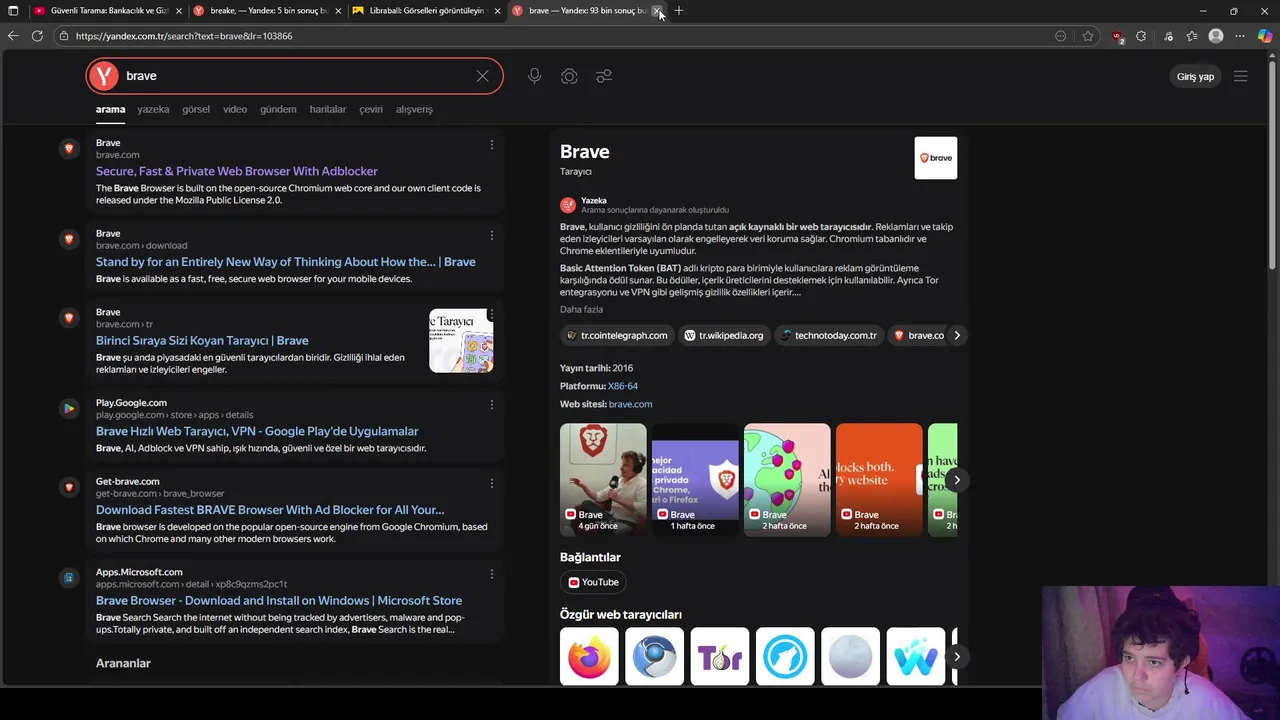Open the hamburger menu near Giriş yap
The height and width of the screenshot is (720, 1280).
point(1240,76)
